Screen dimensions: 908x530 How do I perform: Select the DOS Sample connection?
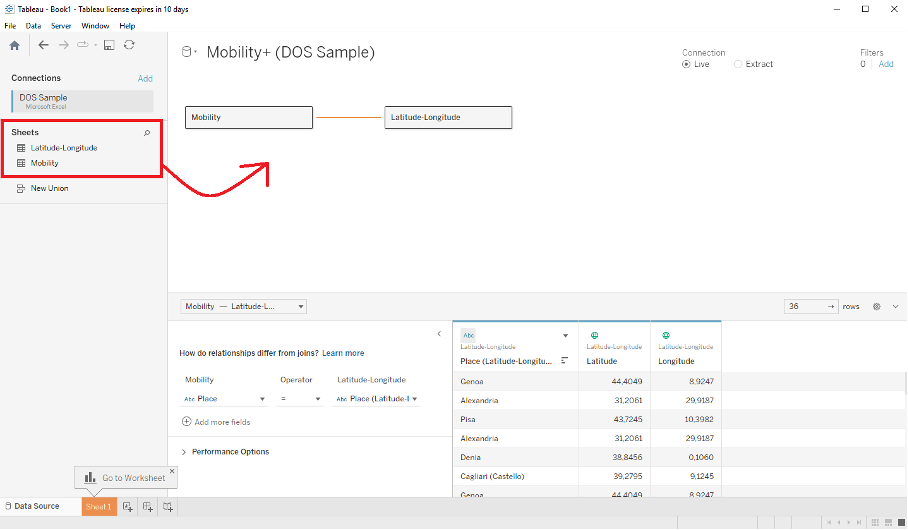pos(82,101)
